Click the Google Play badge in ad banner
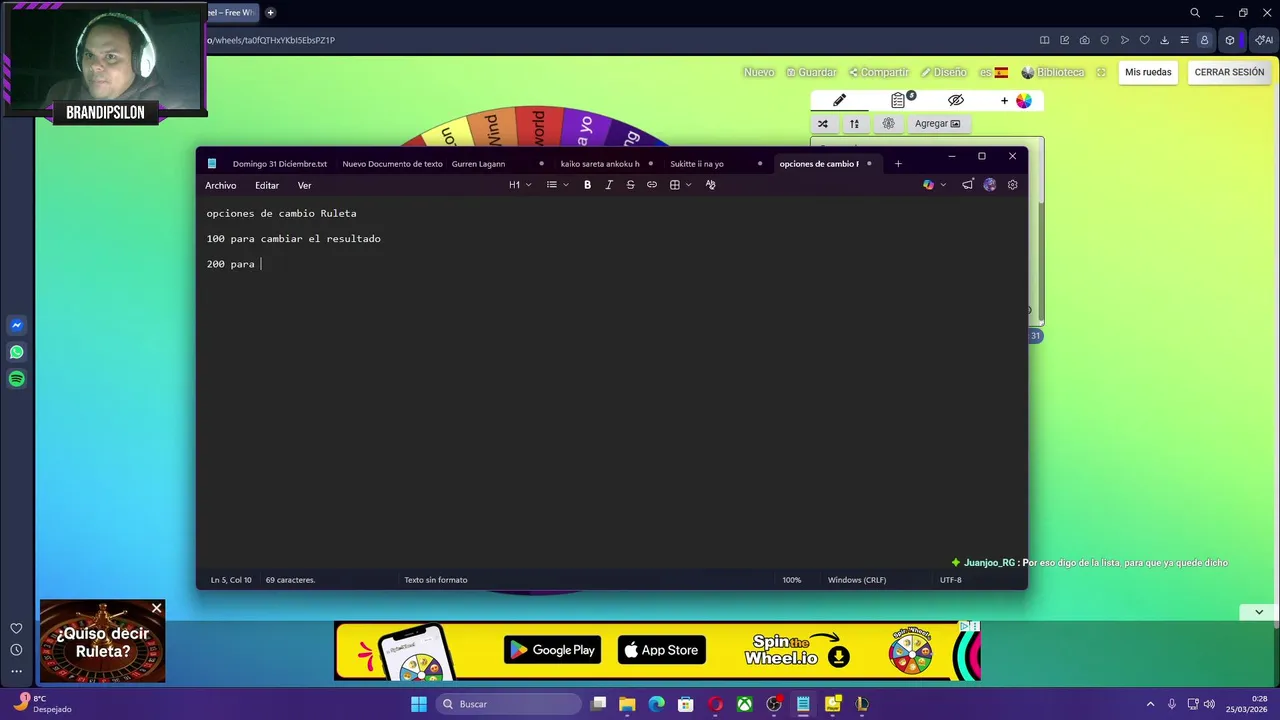The image size is (1280, 720). pyautogui.click(x=553, y=650)
